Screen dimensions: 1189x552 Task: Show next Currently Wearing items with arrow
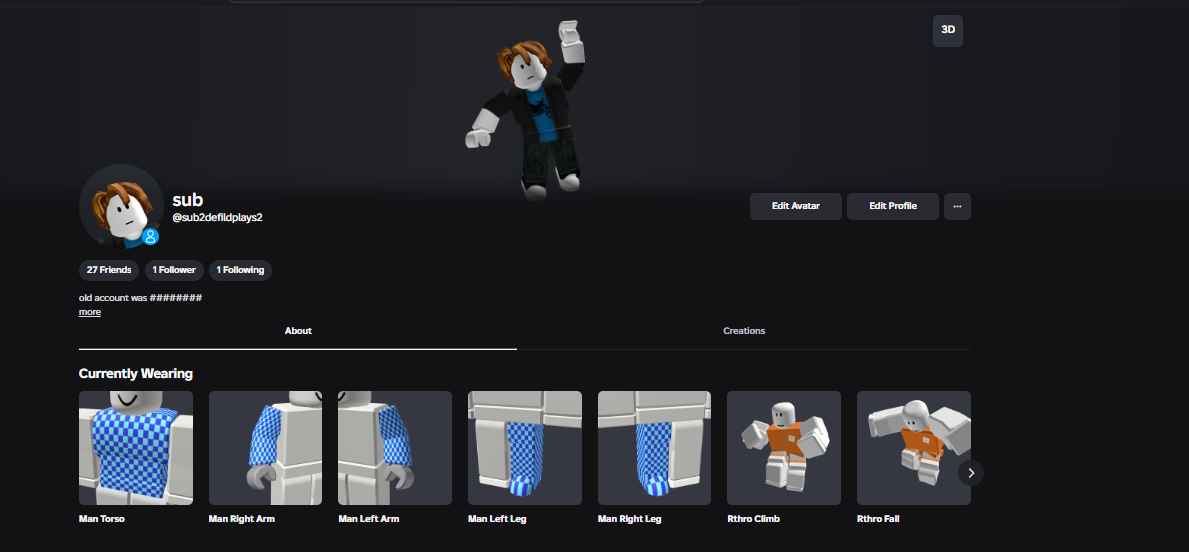pyautogui.click(x=971, y=473)
